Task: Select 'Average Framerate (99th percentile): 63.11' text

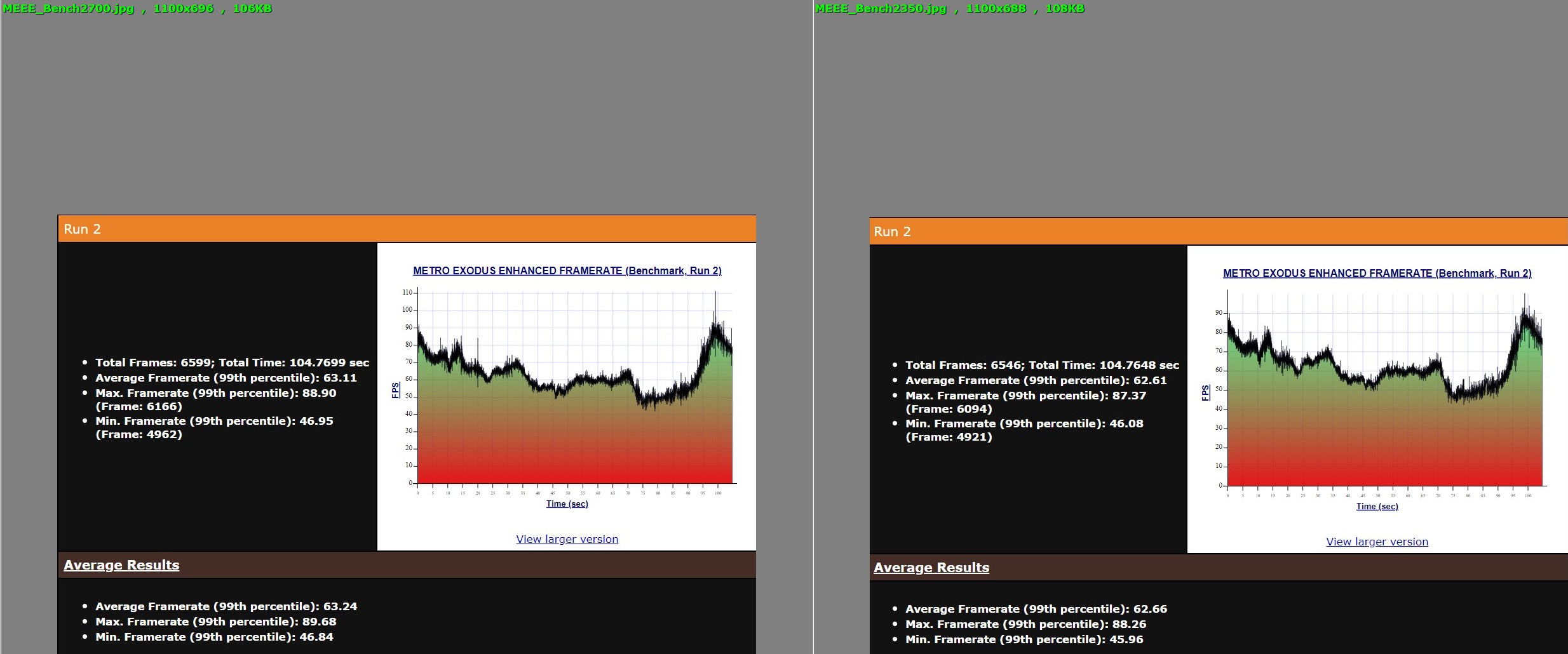Action: pyautogui.click(x=226, y=378)
